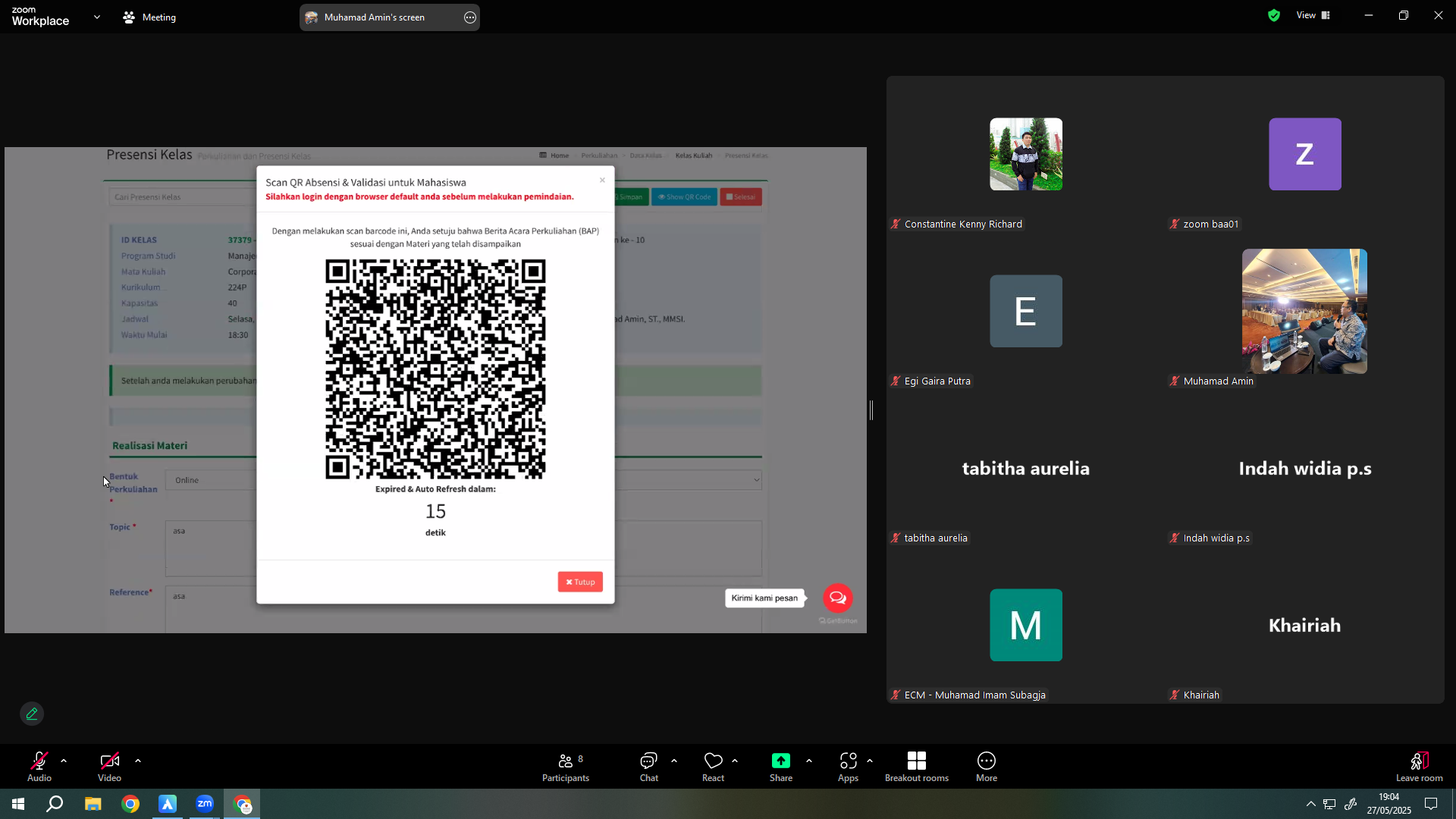Open the Participants panel
Screen dimensions: 1456x819
click(x=566, y=767)
